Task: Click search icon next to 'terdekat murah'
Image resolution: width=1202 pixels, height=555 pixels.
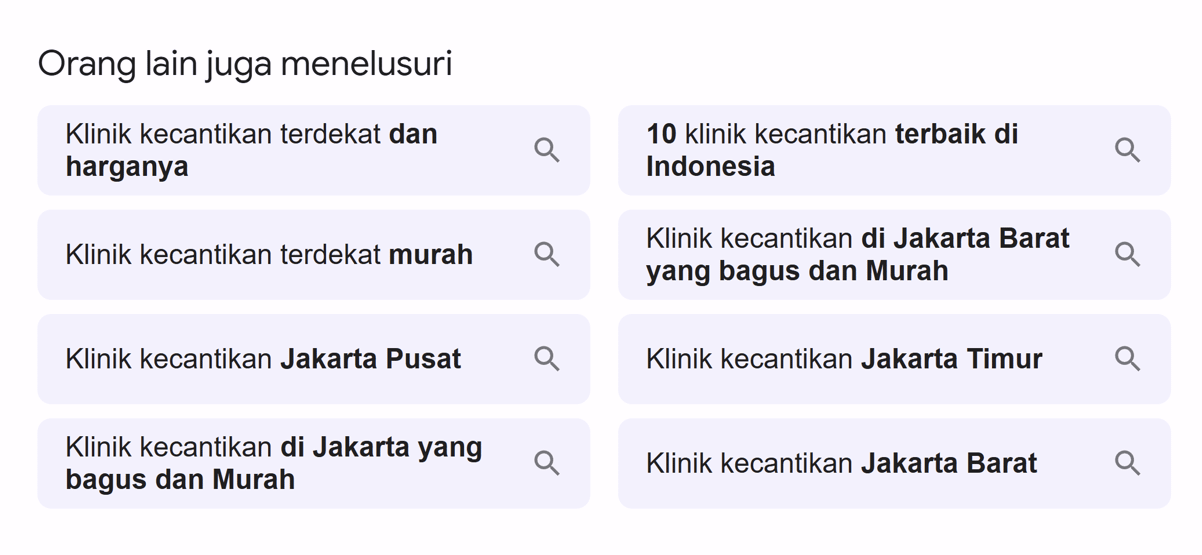Action: point(546,254)
